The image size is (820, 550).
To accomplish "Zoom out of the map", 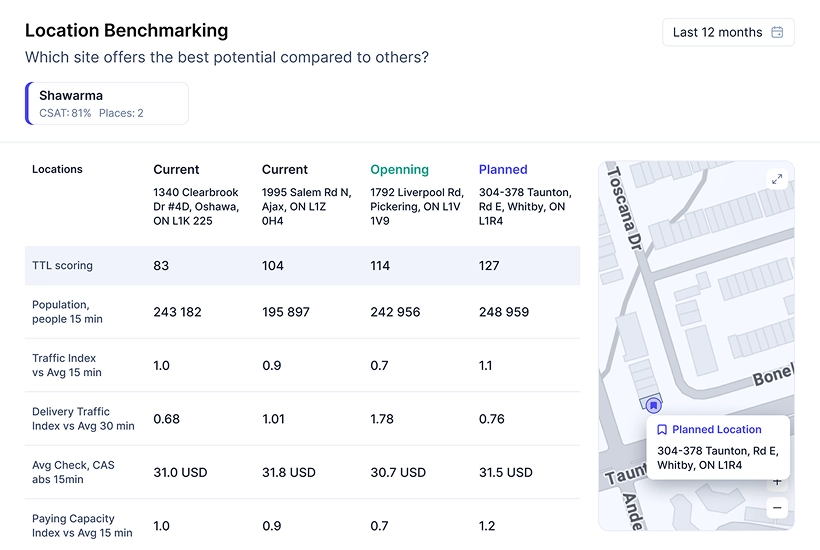I will coord(777,508).
